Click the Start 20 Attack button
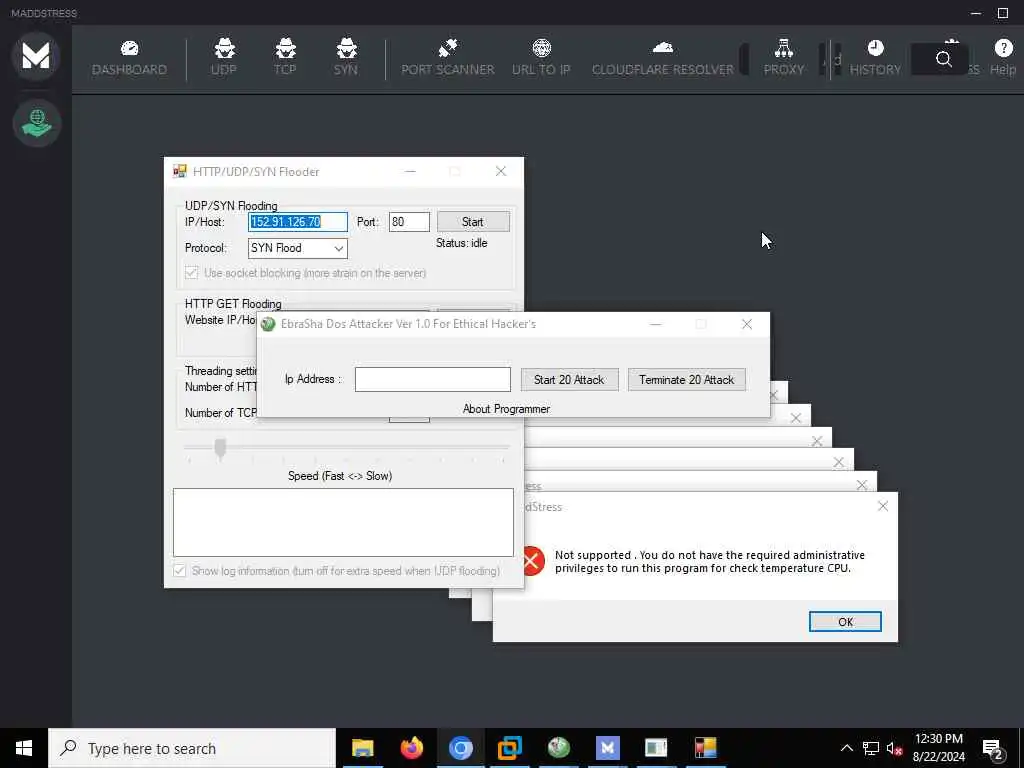Image resolution: width=1024 pixels, height=768 pixels. point(569,379)
